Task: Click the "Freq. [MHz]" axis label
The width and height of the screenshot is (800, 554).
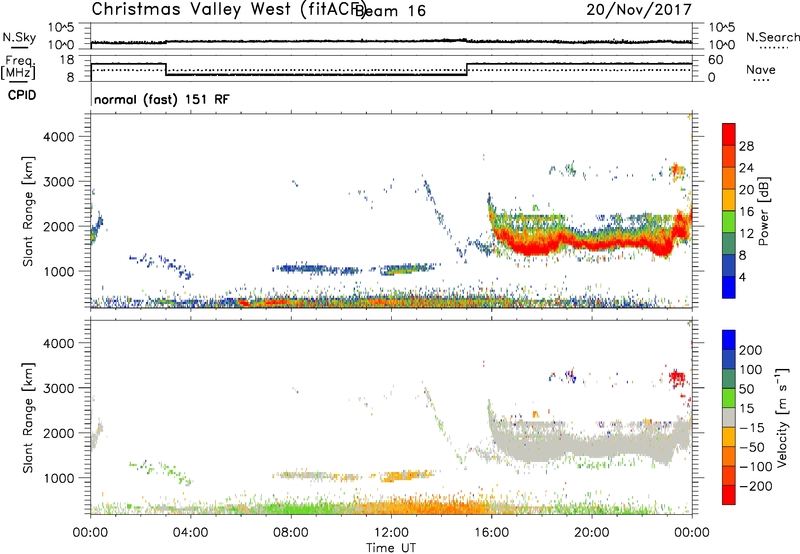Action: tap(18, 68)
